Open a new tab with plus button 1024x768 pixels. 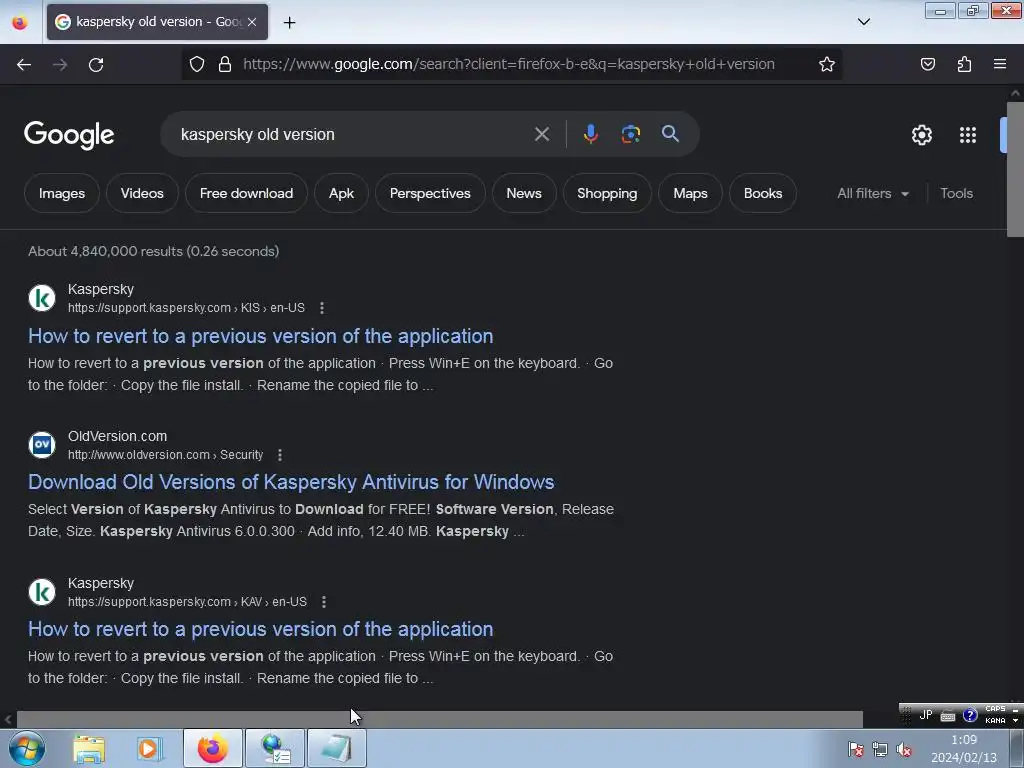(289, 22)
